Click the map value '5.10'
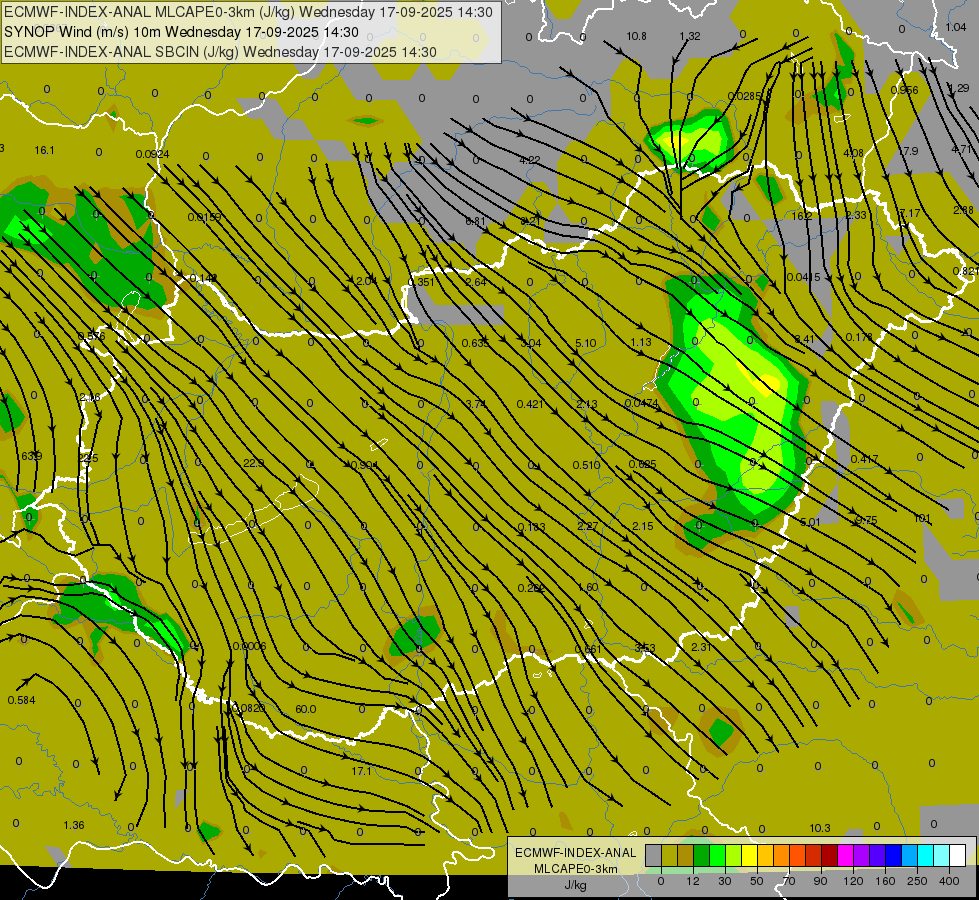Screen dimensions: 979x900 [x=586, y=343]
